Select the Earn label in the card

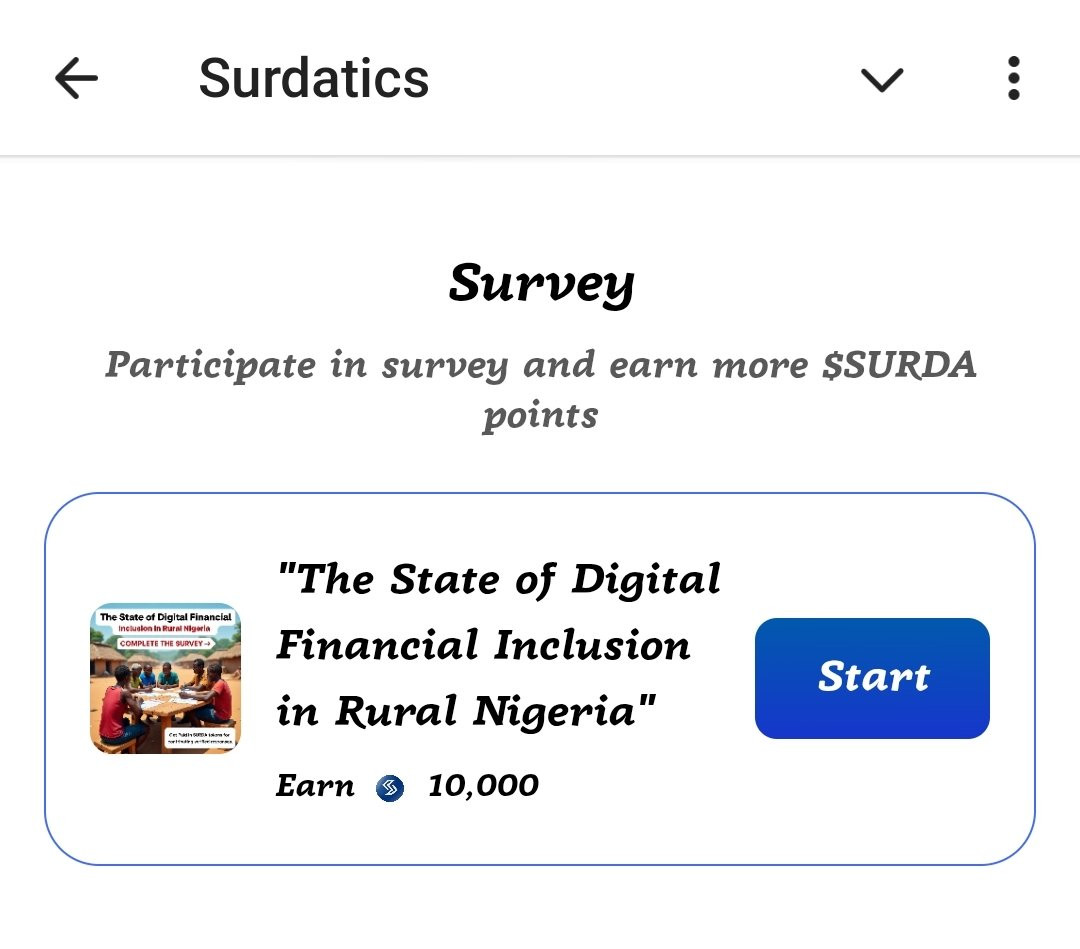click(315, 786)
